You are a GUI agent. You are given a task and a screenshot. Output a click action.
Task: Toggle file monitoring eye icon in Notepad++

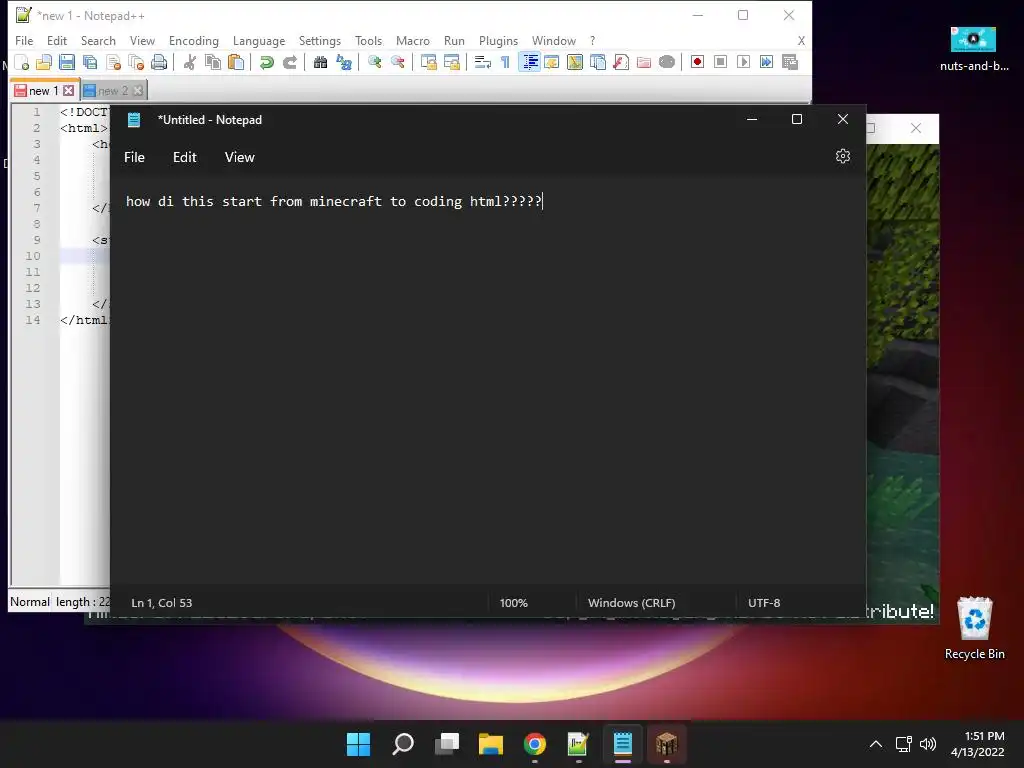click(667, 62)
